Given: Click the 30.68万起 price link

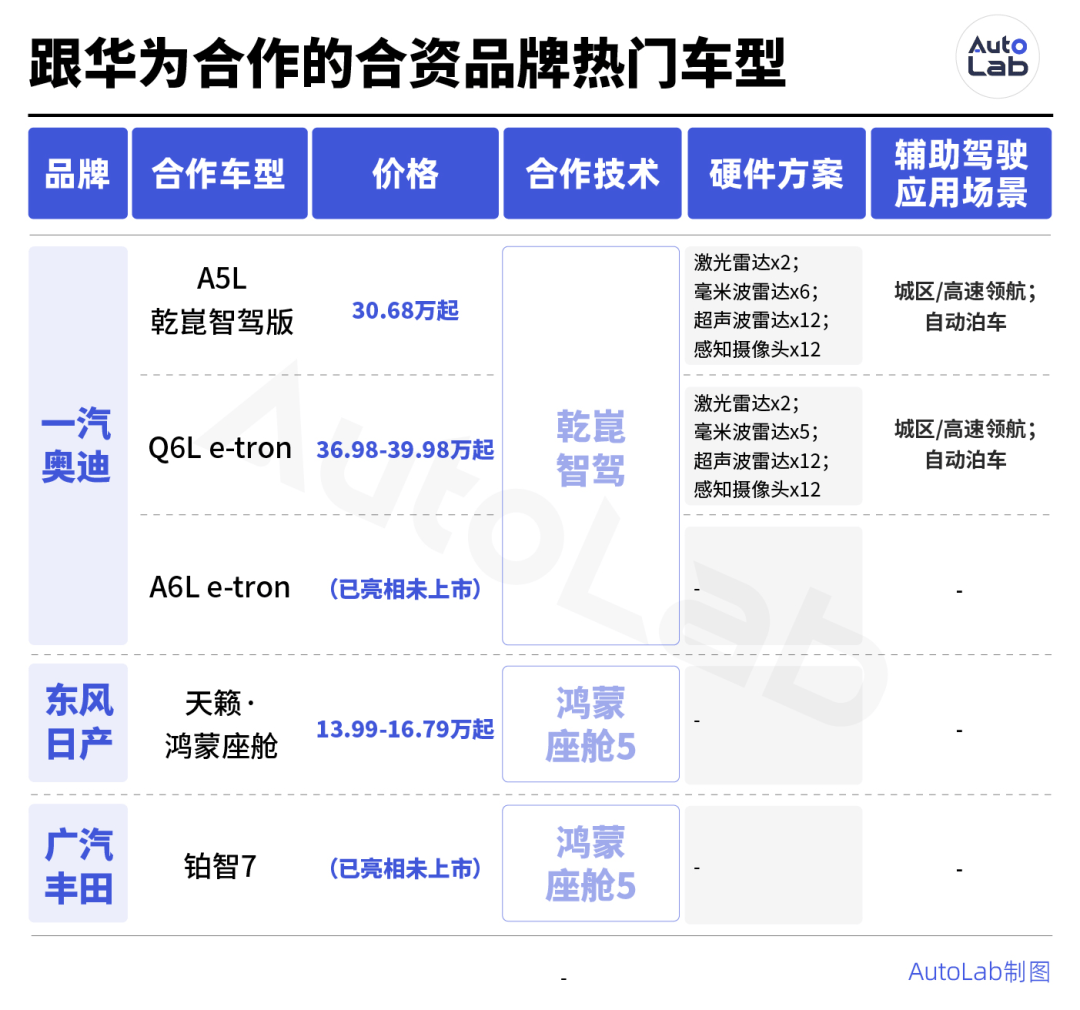Looking at the screenshot, I should pyautogui.click(x=404, y=310).
